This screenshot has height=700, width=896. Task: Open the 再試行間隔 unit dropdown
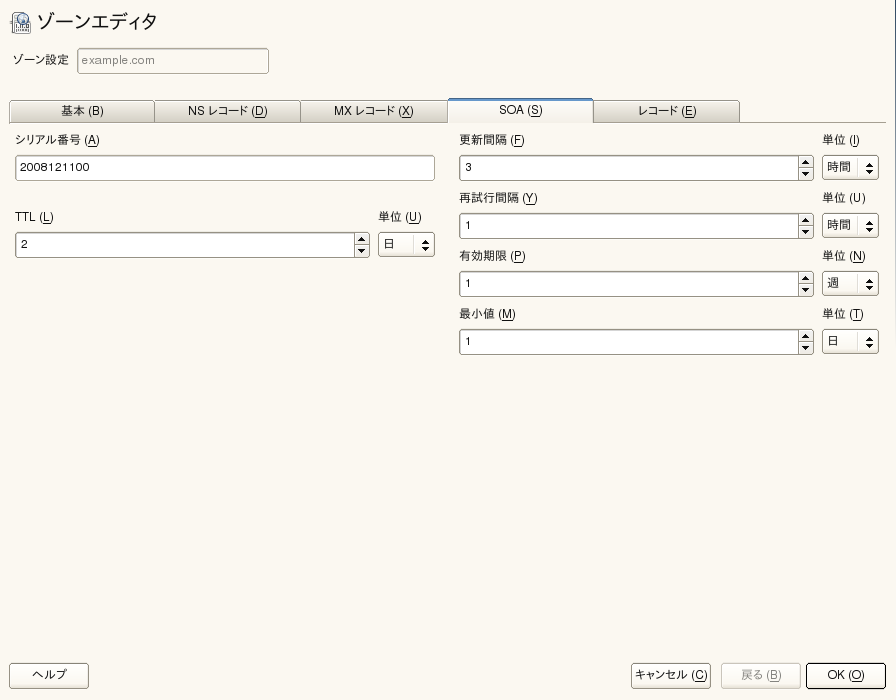(850, 226)
